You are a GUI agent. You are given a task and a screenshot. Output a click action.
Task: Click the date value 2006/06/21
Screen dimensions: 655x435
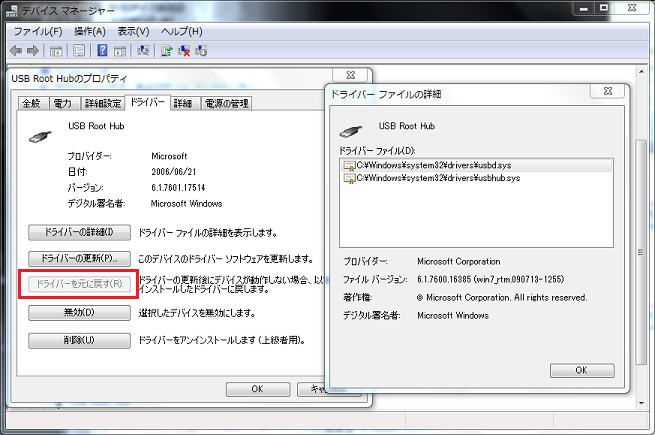[x=174, y=172]
